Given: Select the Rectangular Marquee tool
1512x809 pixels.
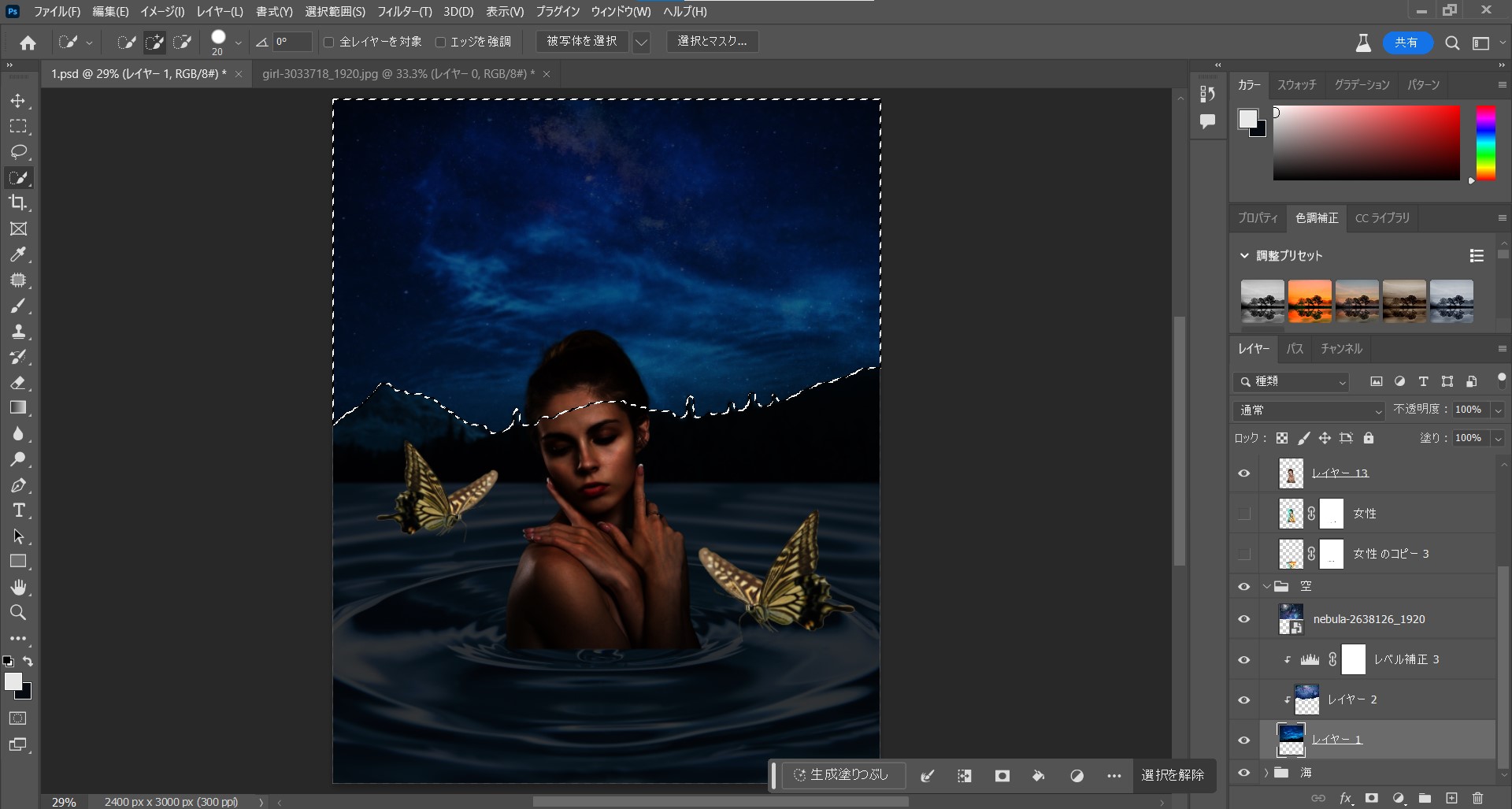Looking at the screenshot, I should pos(18,126).
